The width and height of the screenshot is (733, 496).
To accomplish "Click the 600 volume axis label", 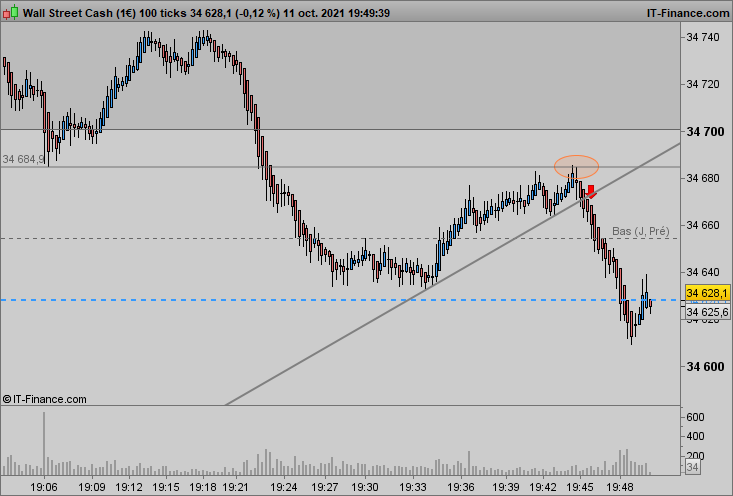I will [695, 417].
